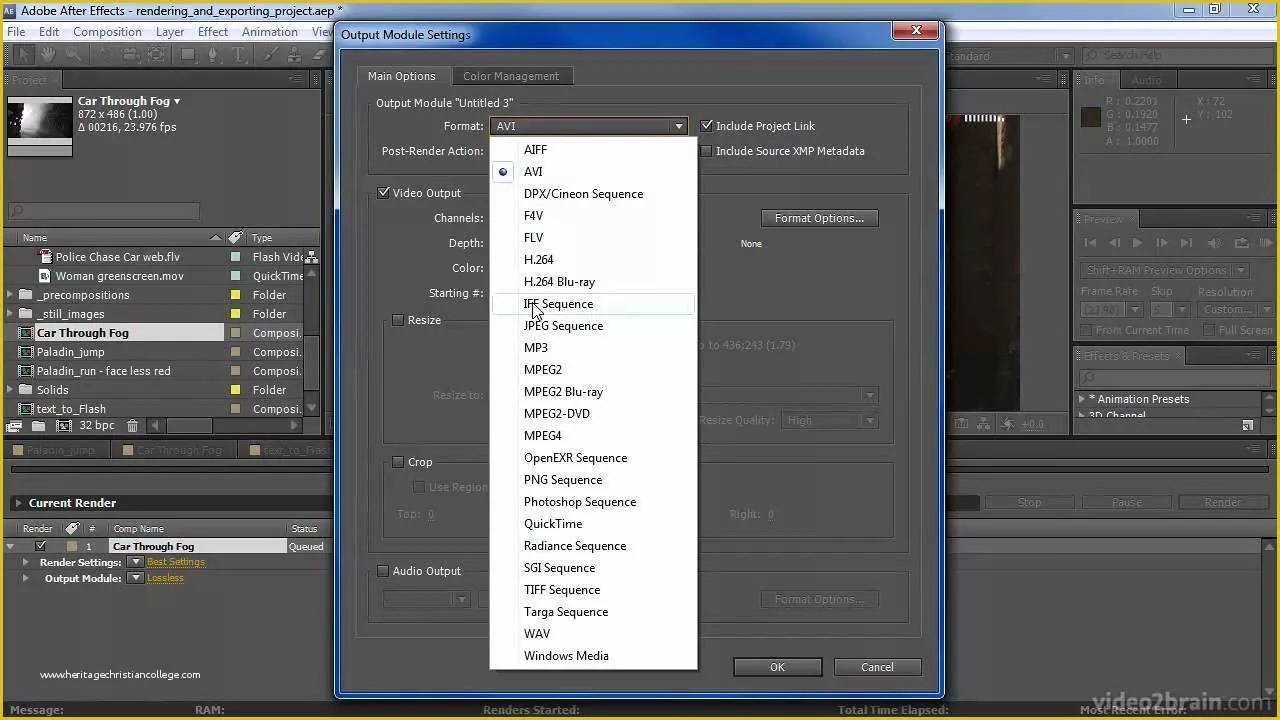The image size is (1280, 720).
Task: Toggle the From Current Time checkbox in Preview
Action: pos(1087,330)
